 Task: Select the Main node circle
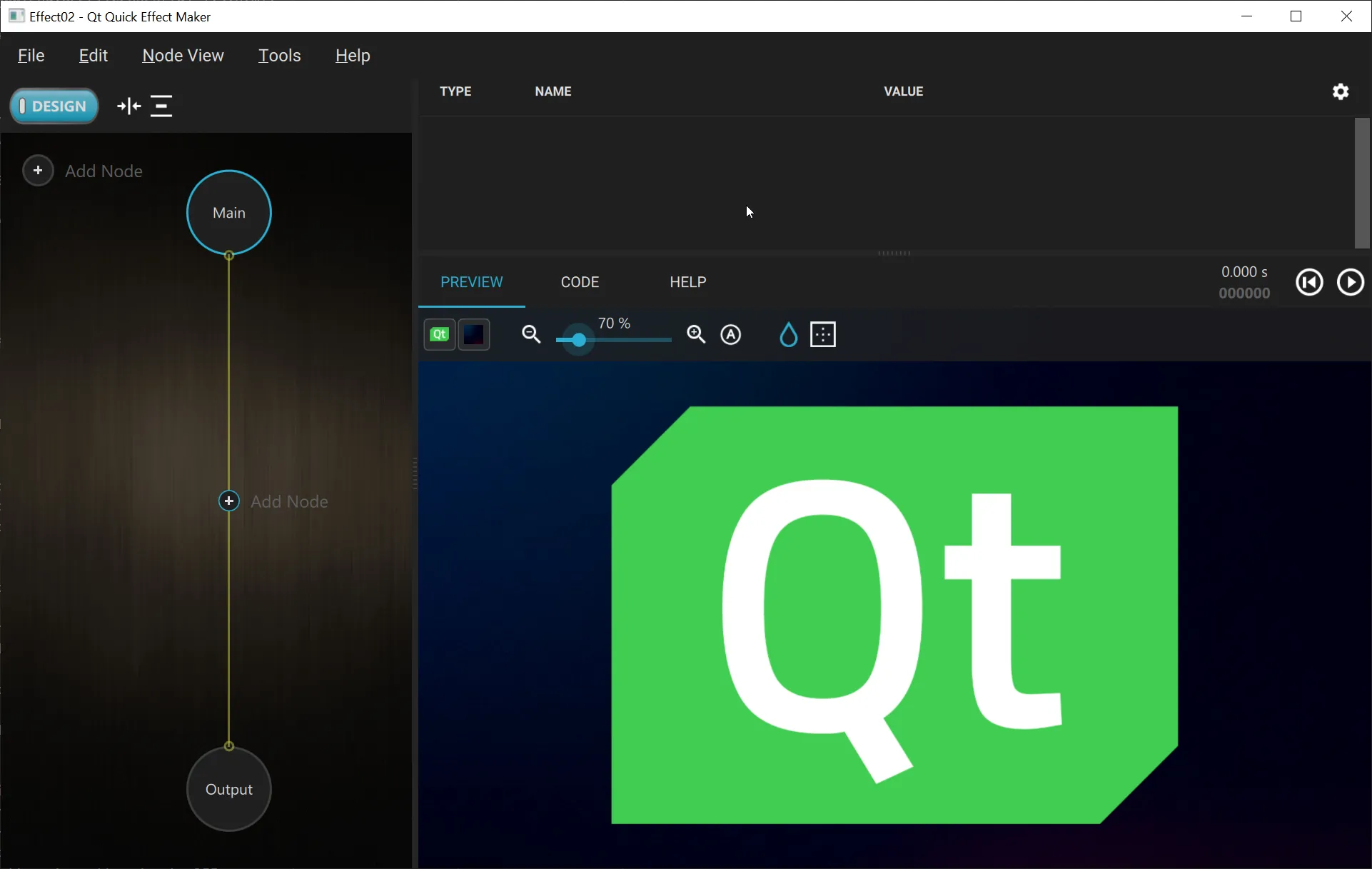click(x=228, y=212)
